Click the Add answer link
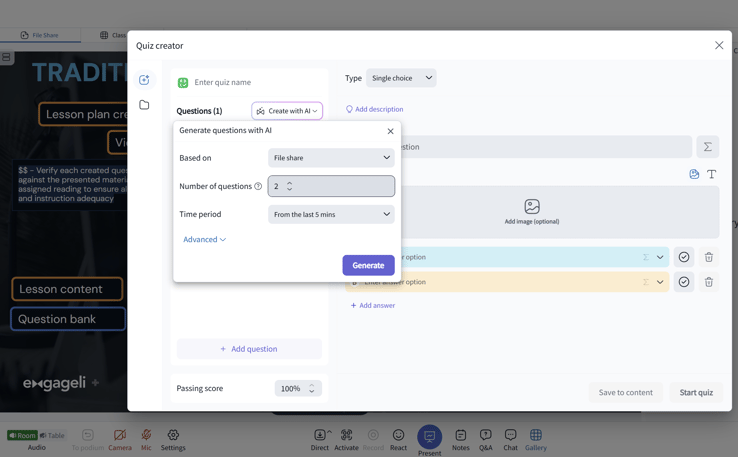This screenshot has width=738, height=457. (x=373, y=305)
